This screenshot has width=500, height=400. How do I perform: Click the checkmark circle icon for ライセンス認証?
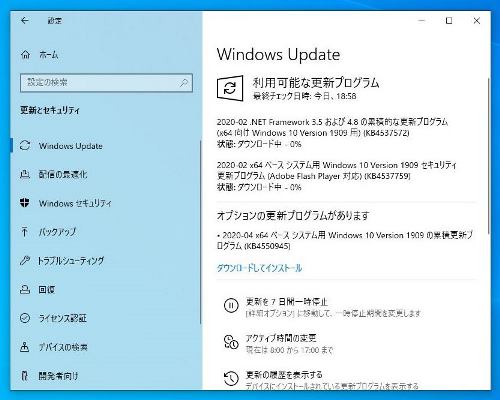(25, 318)
